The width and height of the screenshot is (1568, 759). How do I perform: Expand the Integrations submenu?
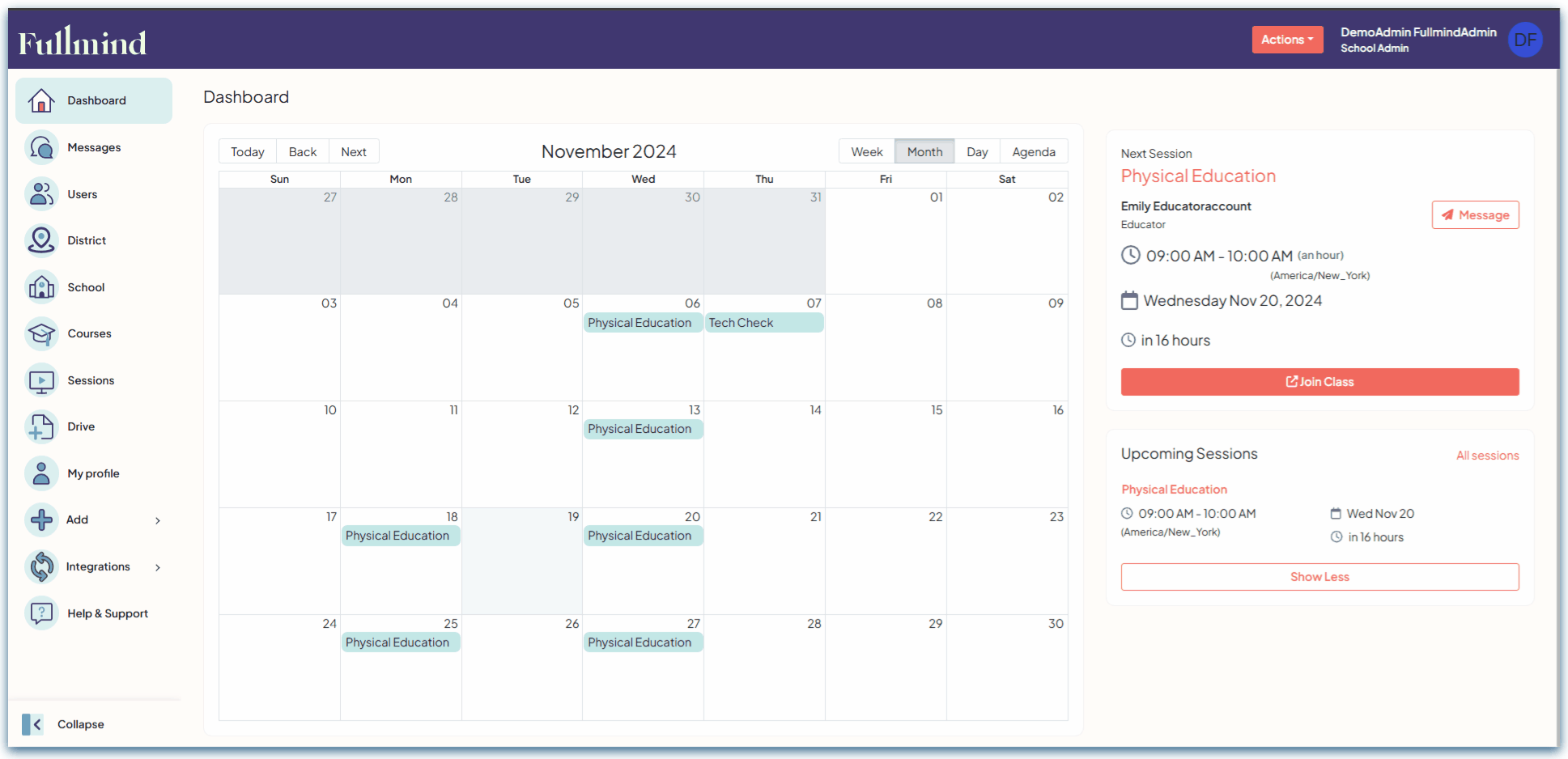(158, 567)
